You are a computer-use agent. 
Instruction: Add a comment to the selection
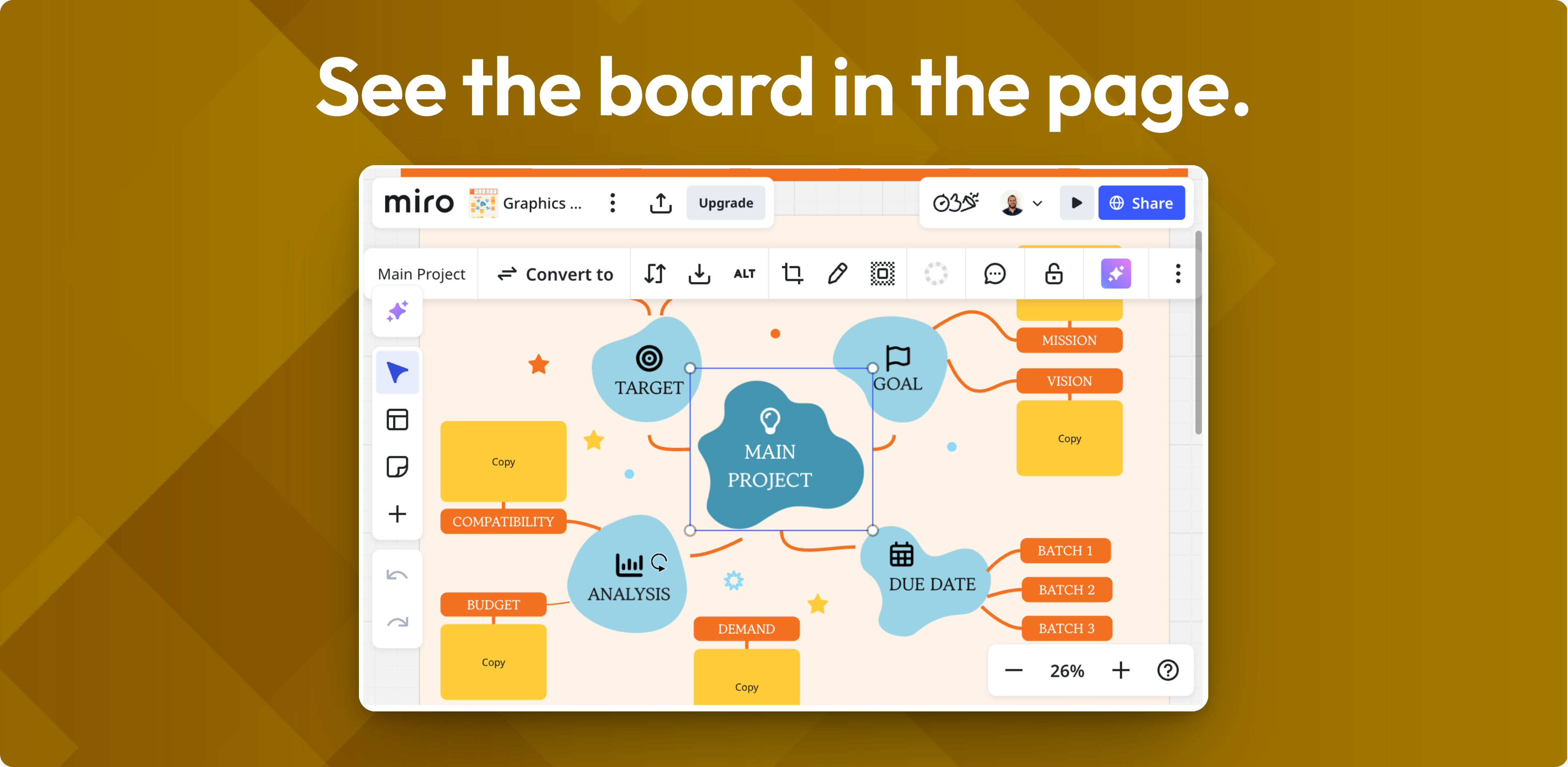click(x=995, y=274)
